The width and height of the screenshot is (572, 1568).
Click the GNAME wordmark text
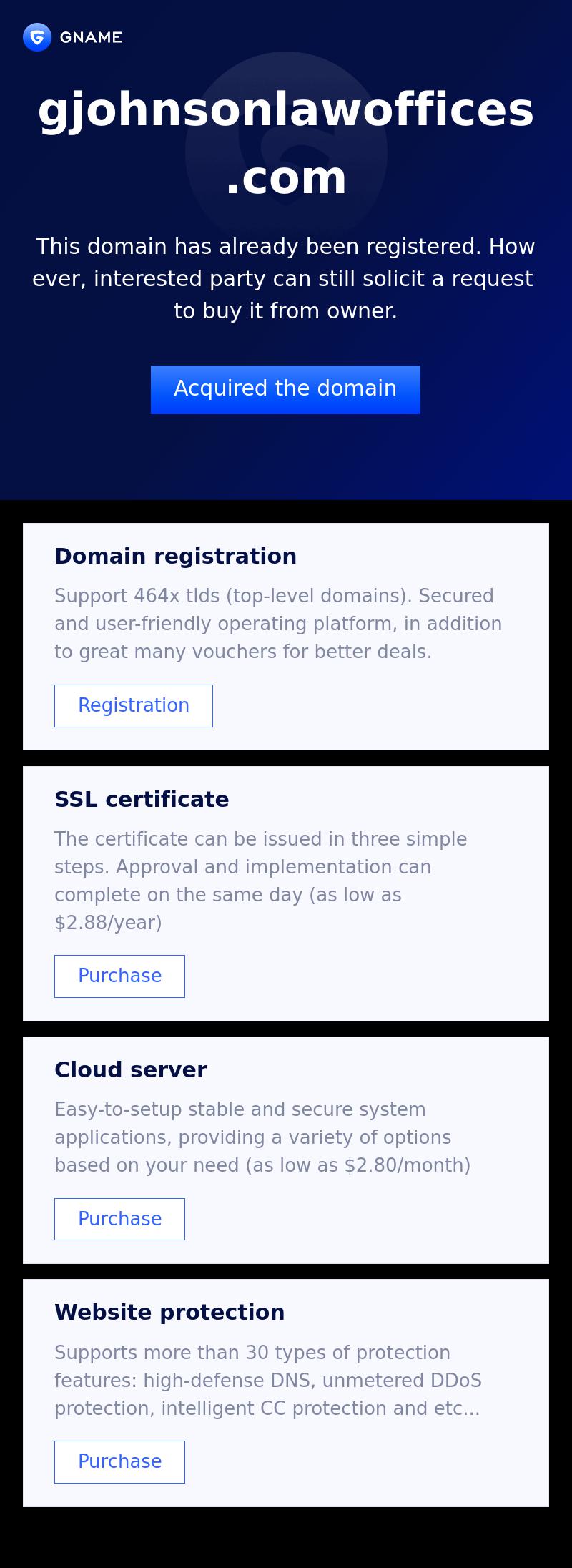pos(91,37)
